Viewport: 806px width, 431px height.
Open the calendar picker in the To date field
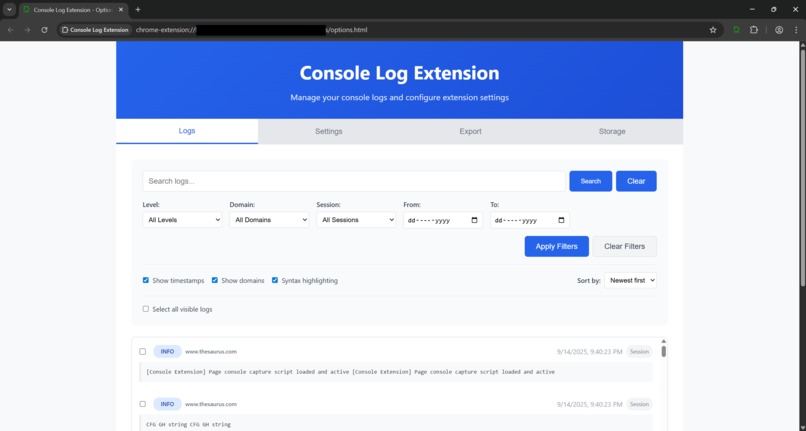tap(561, 220)
